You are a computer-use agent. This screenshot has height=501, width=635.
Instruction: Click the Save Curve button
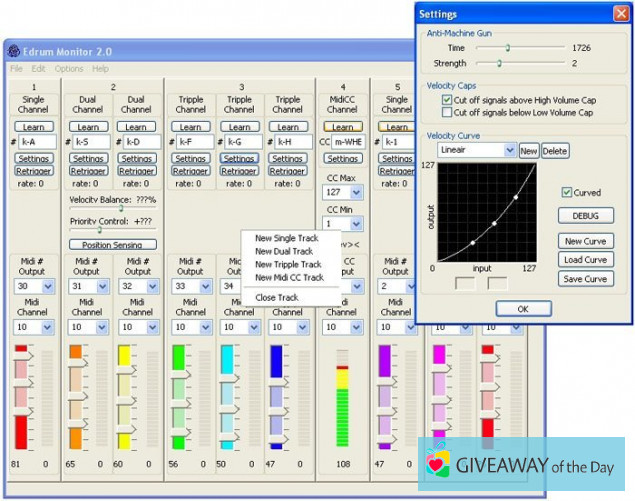pyautogui.click(x=585, y=278)
